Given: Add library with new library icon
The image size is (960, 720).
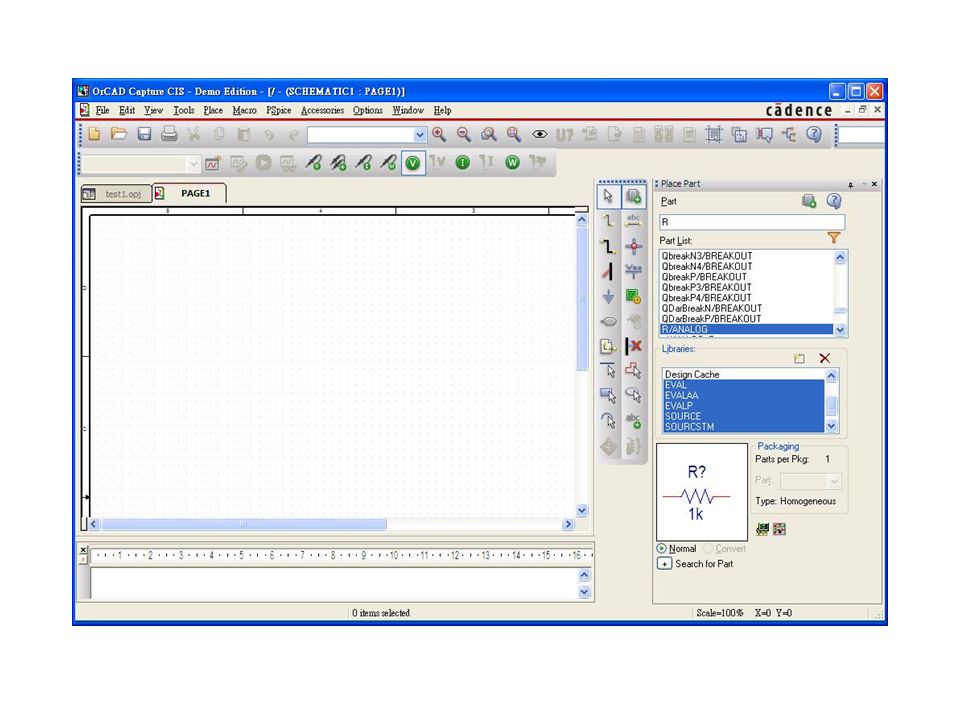Looking at the screenshot, I should (799, 358).
